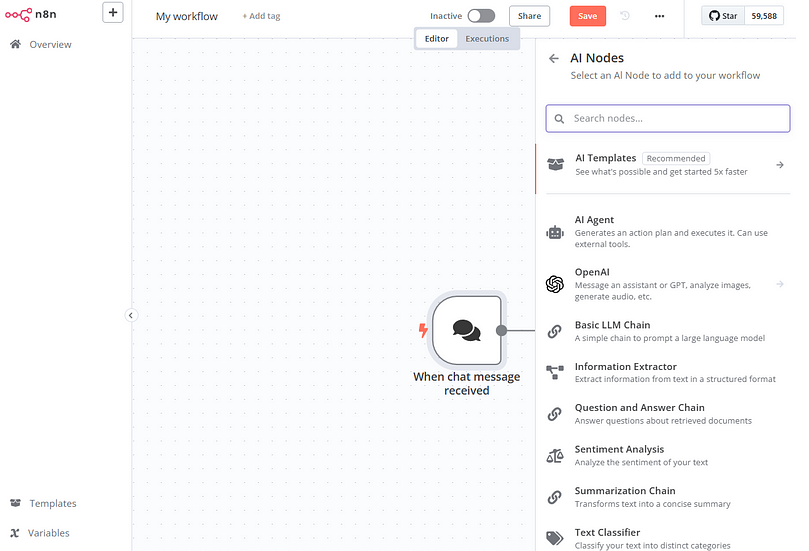Click the Summarization Chain link icon
The height and width of the screenshot is (551, 809).
(555, 497)
